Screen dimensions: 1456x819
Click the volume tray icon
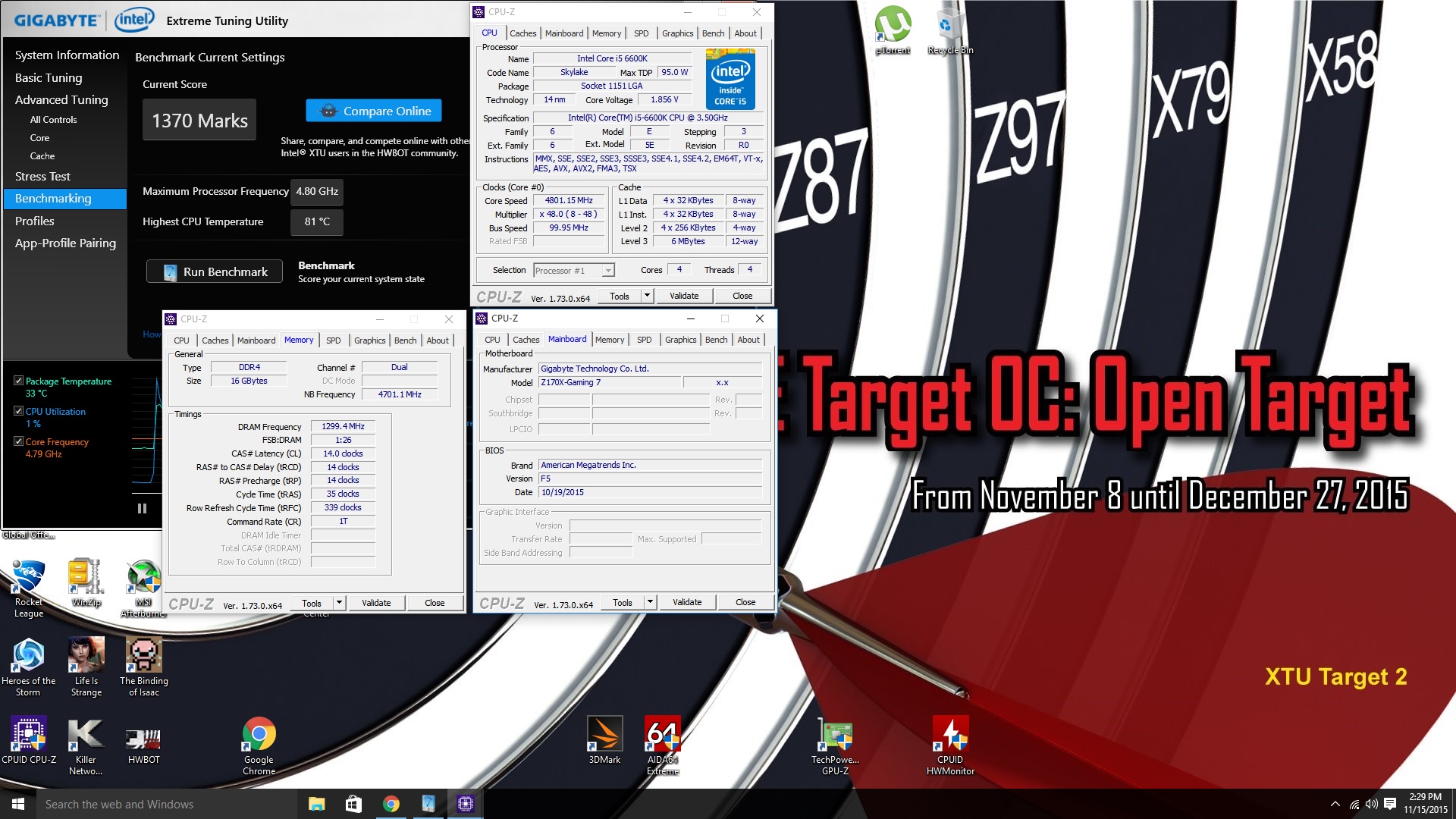point(1372,804)
